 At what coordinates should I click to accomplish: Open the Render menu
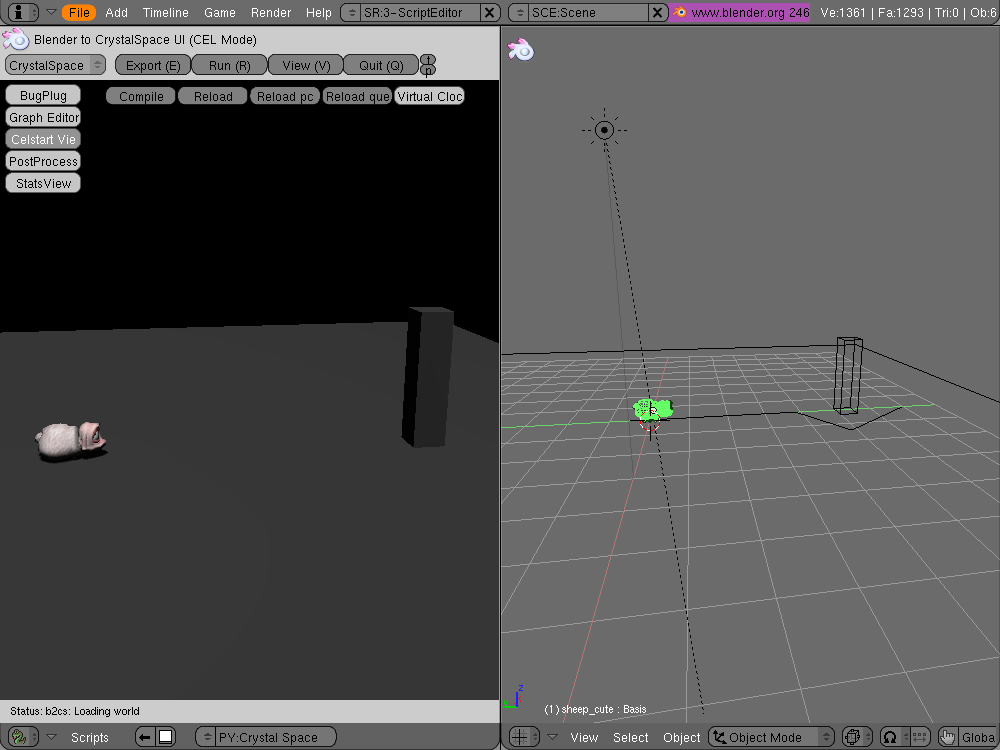[x=271, y=13]
